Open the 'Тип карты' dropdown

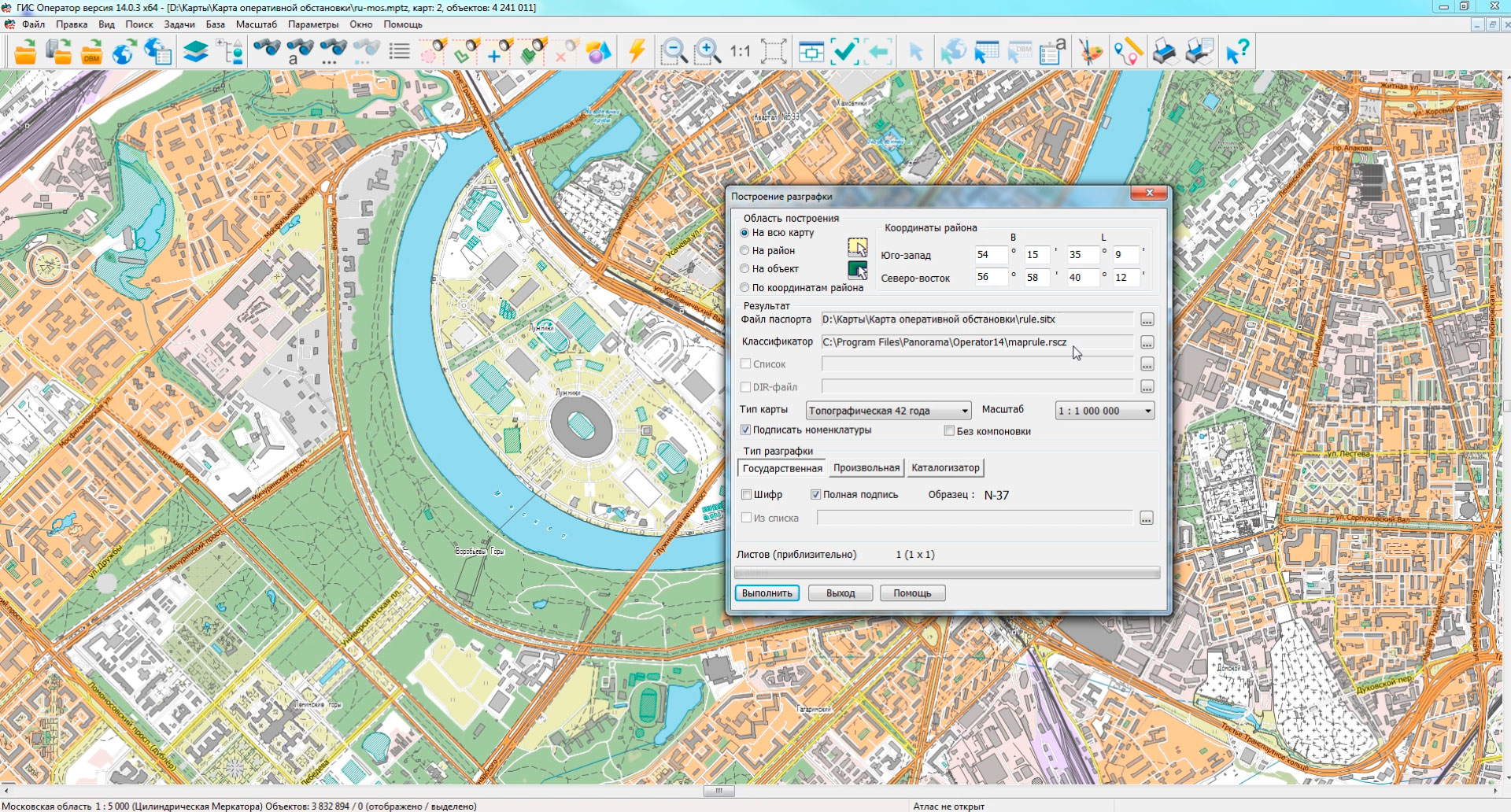pos(888,411)
